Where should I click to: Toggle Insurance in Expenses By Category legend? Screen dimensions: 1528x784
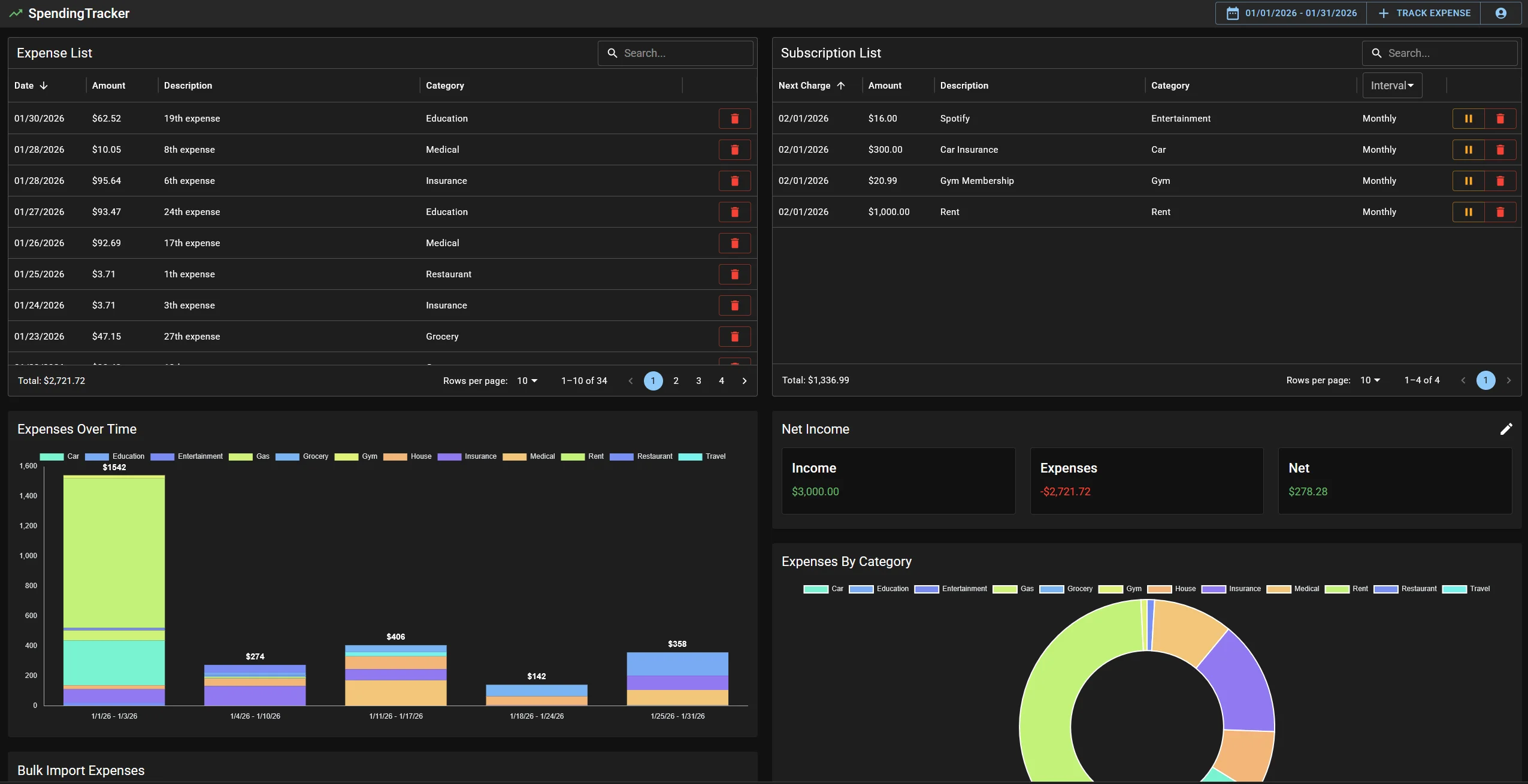(x=1231, y=589)
